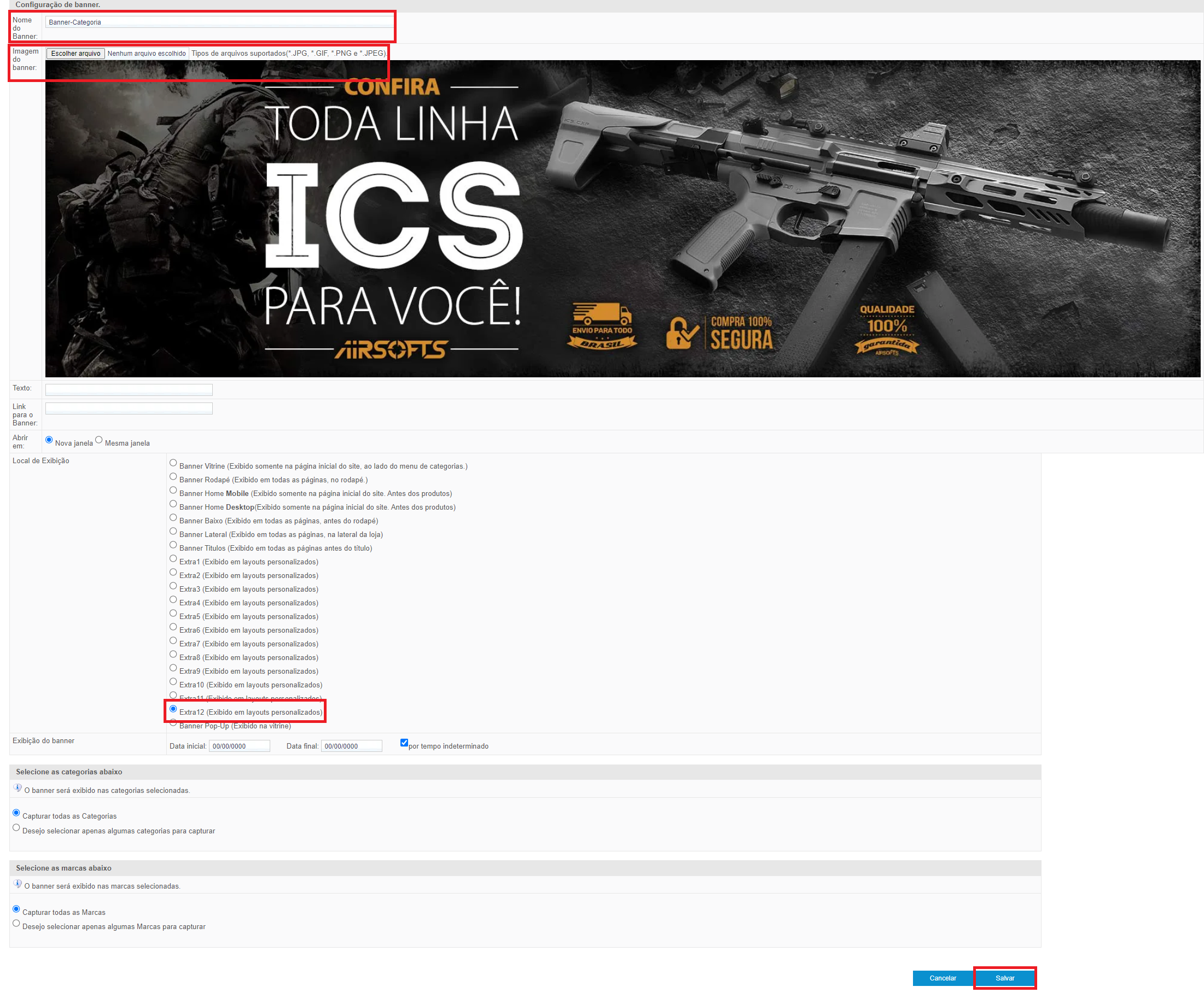This screenshot has width=1204, height=1004.
Task: Click the Data inicial date field
Action: (x=239, y=746)
